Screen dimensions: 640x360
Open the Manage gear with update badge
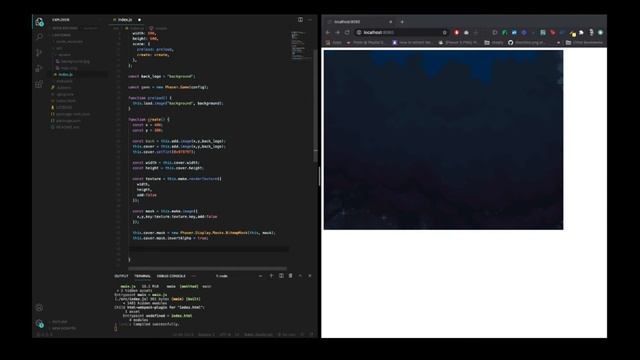coord(39,324)
